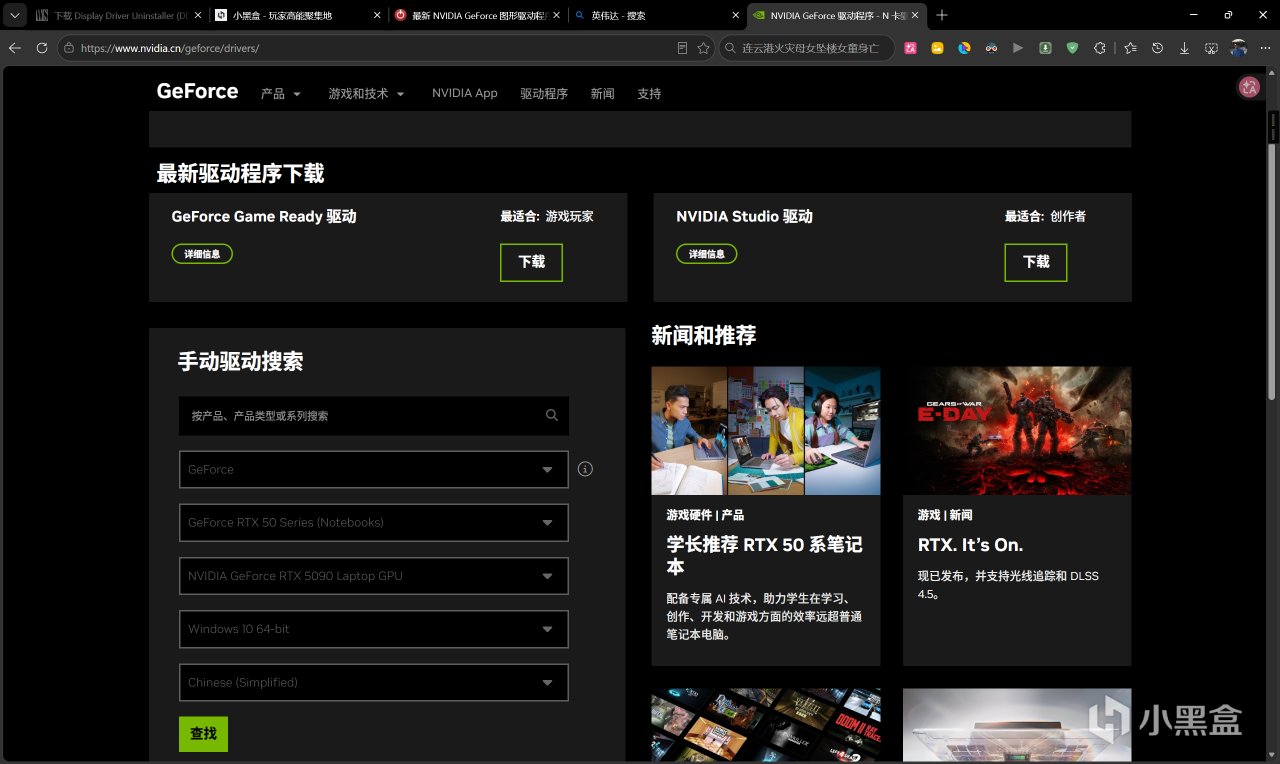Viewport: 1280px width, 764px height.
Task: Click the pink translate badge on the page edge
Action: pyautogui.click(x=1249, y=87)
